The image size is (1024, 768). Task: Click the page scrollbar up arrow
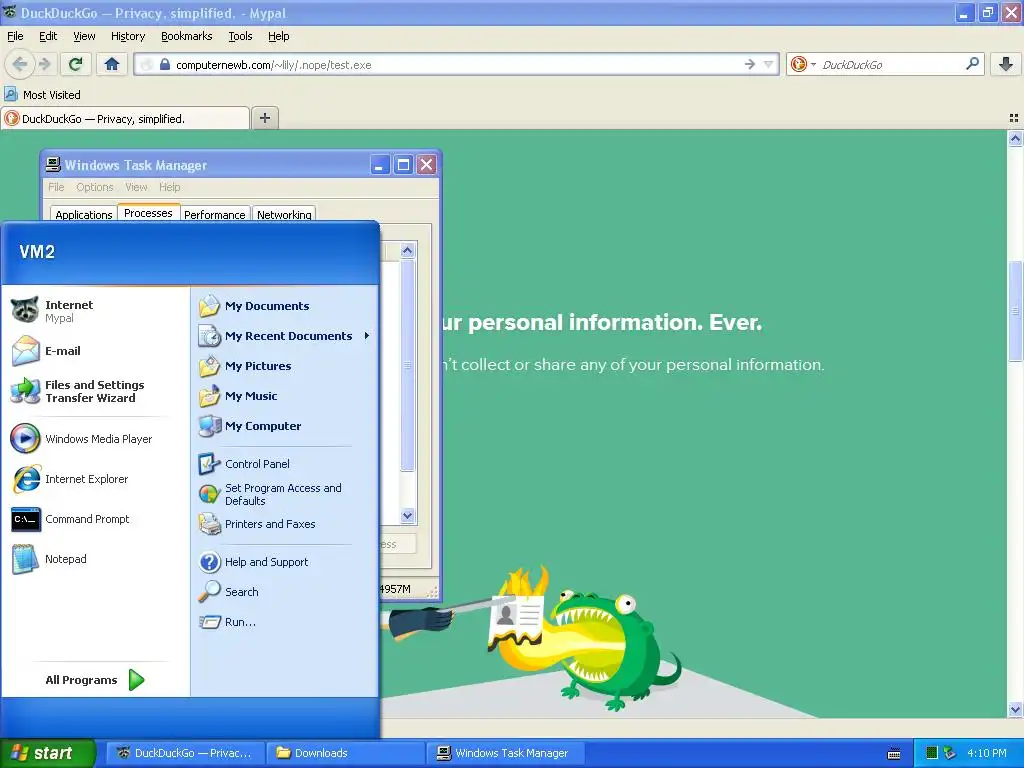click(x=1015, y=138)
